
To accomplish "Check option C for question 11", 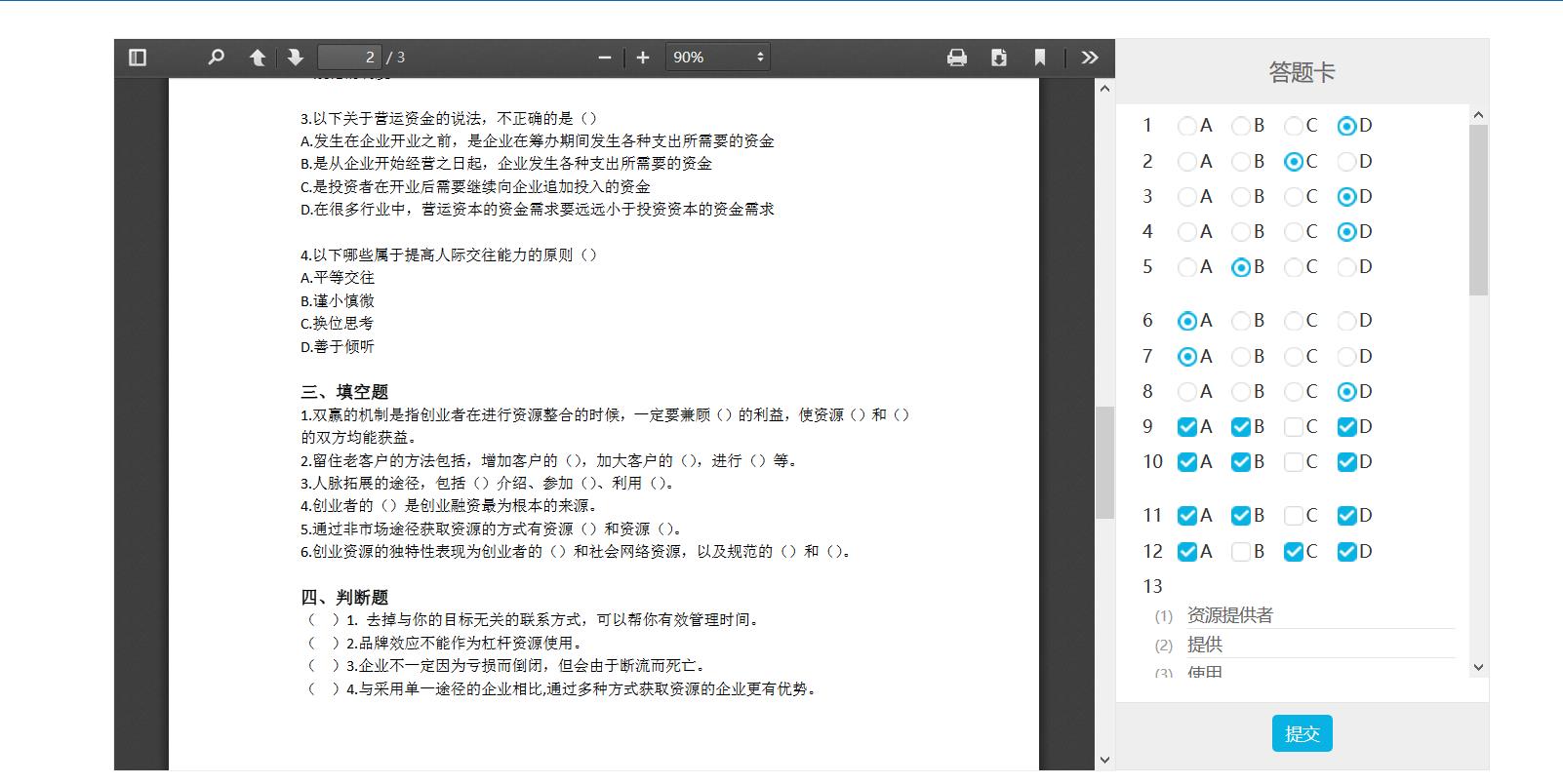I will pos(1294,516).
